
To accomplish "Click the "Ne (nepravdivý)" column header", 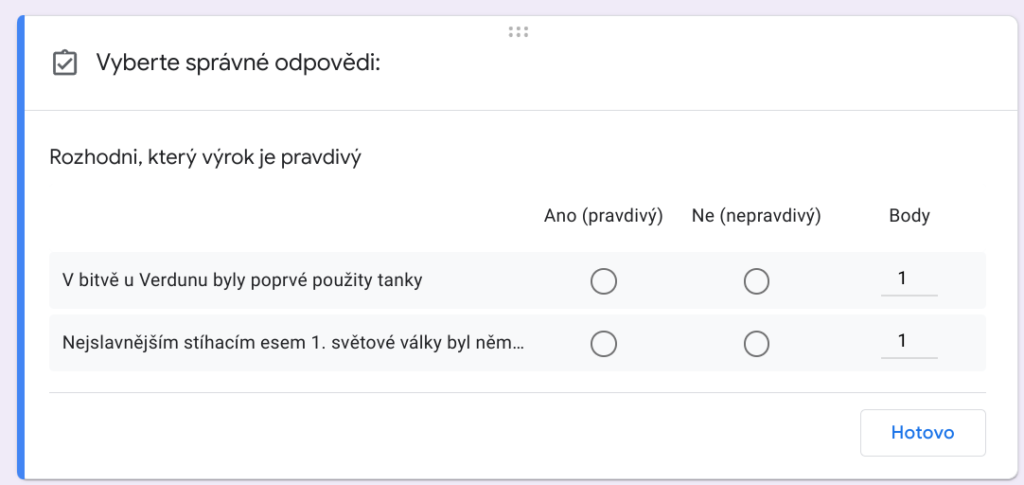I will (x=756, y=216).
